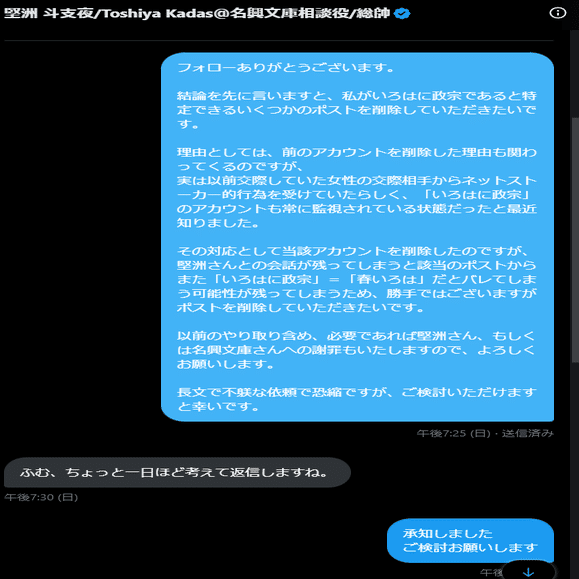The image size is (579, 579).
Task: Click the フォローありがとうございます greeting line
Action: click(x=287, y=68)
